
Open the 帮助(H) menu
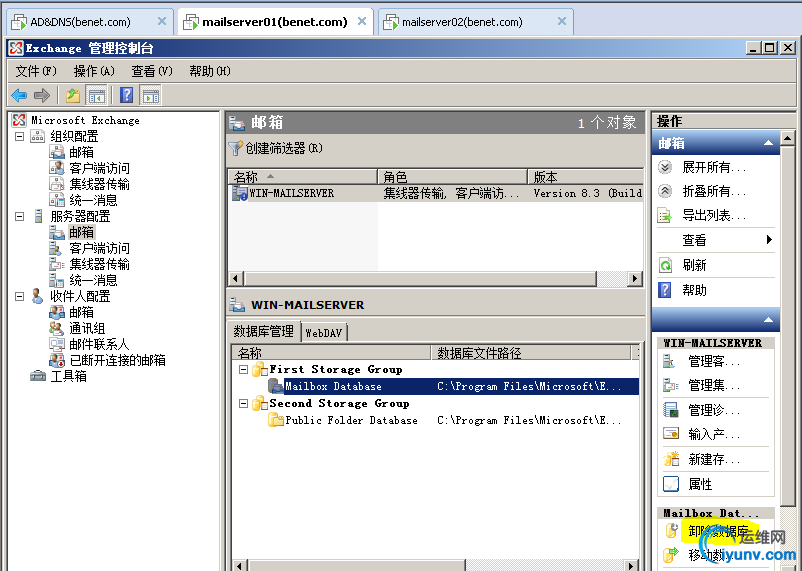210,71
